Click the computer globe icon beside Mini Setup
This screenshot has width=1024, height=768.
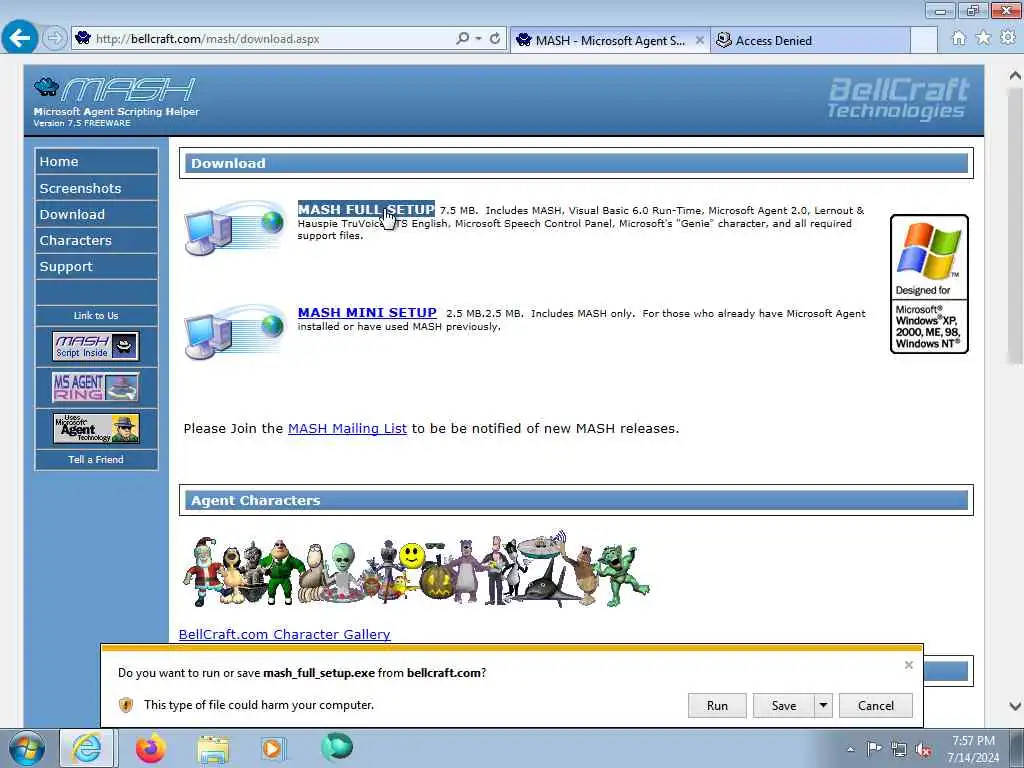point(235,332)
